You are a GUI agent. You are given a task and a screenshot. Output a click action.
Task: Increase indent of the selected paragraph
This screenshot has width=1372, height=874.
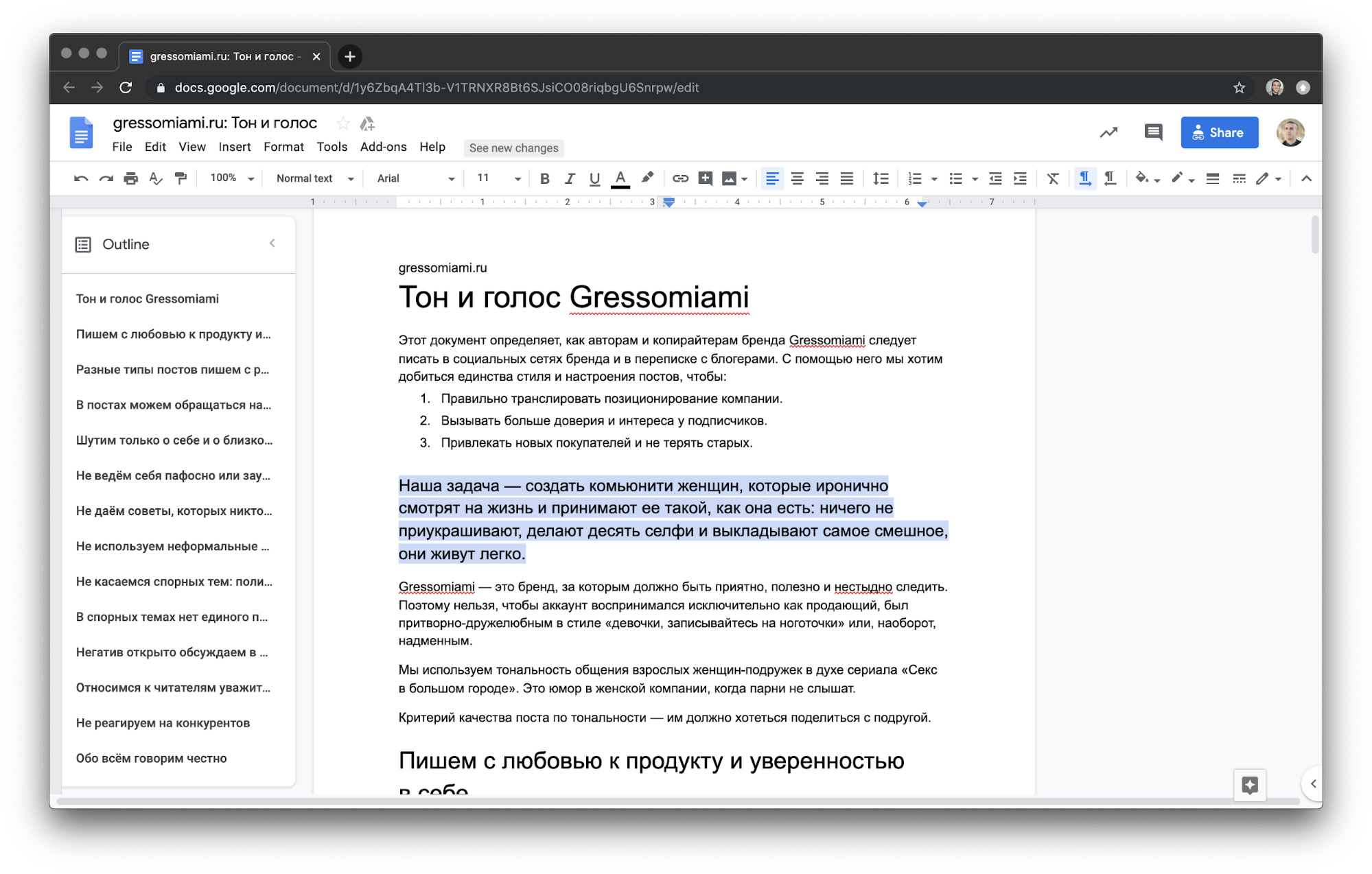point(1021,178)
